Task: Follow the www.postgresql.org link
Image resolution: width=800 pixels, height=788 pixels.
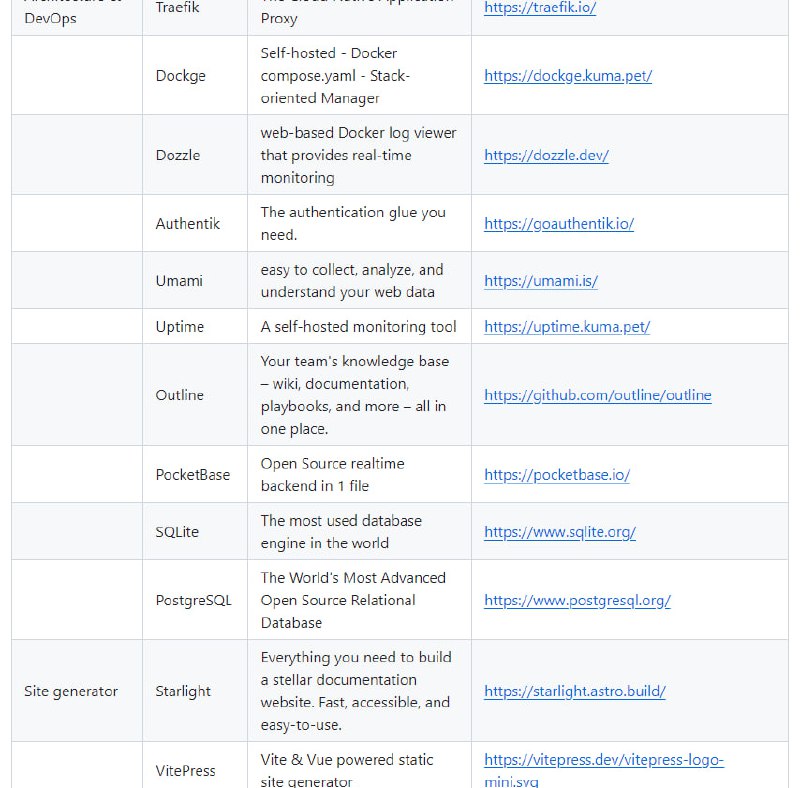Action: point(577,601)
